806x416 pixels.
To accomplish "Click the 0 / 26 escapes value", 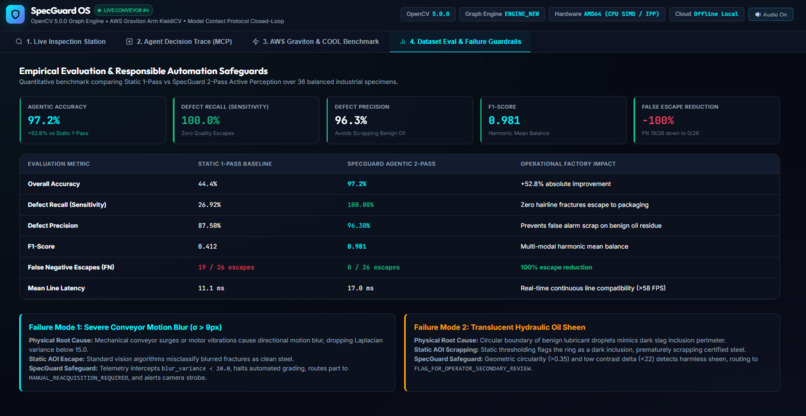I will 373,267.
